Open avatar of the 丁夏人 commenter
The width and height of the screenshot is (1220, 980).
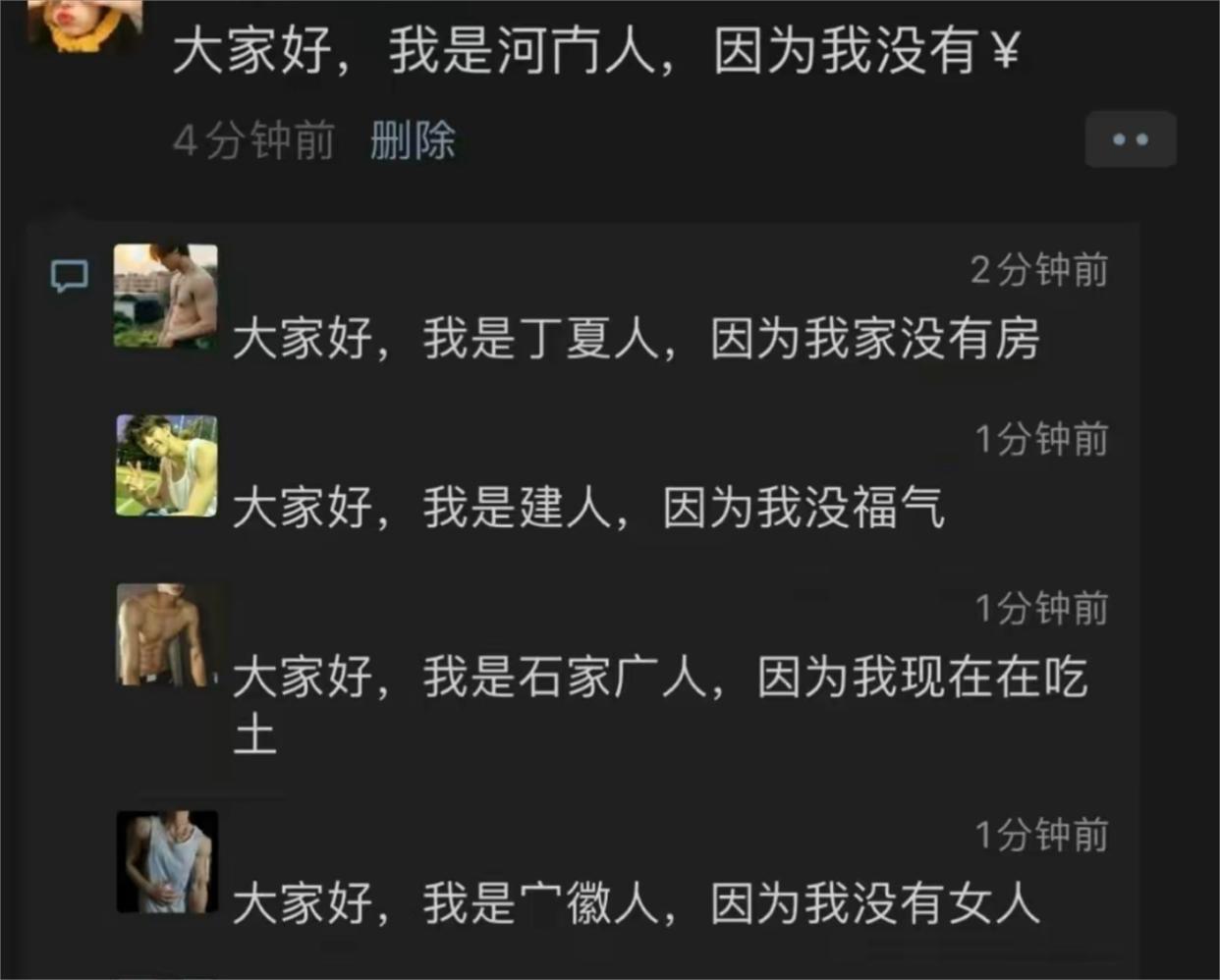click(166, 296)
